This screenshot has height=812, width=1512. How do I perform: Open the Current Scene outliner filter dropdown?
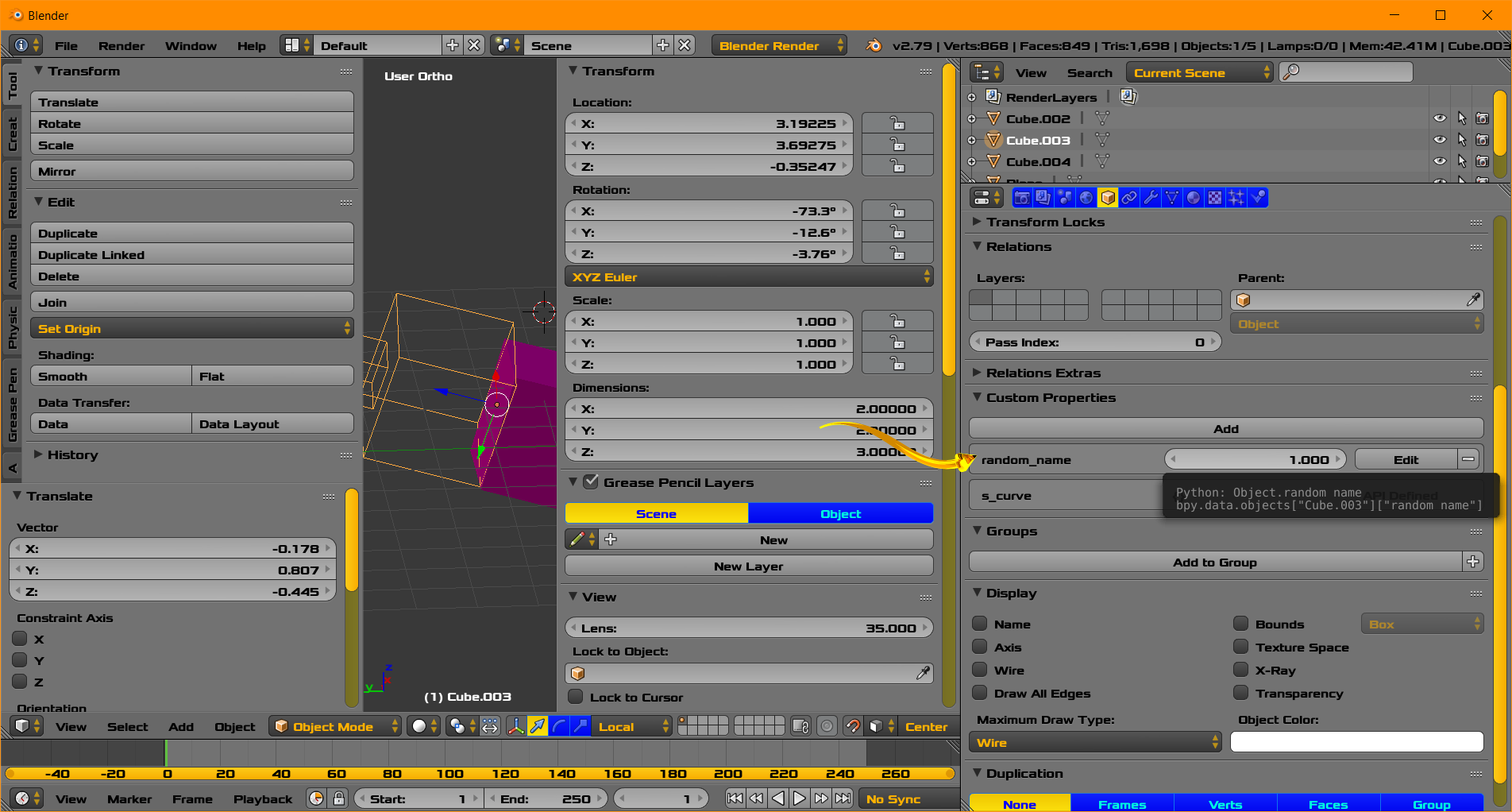[1199, 72]
